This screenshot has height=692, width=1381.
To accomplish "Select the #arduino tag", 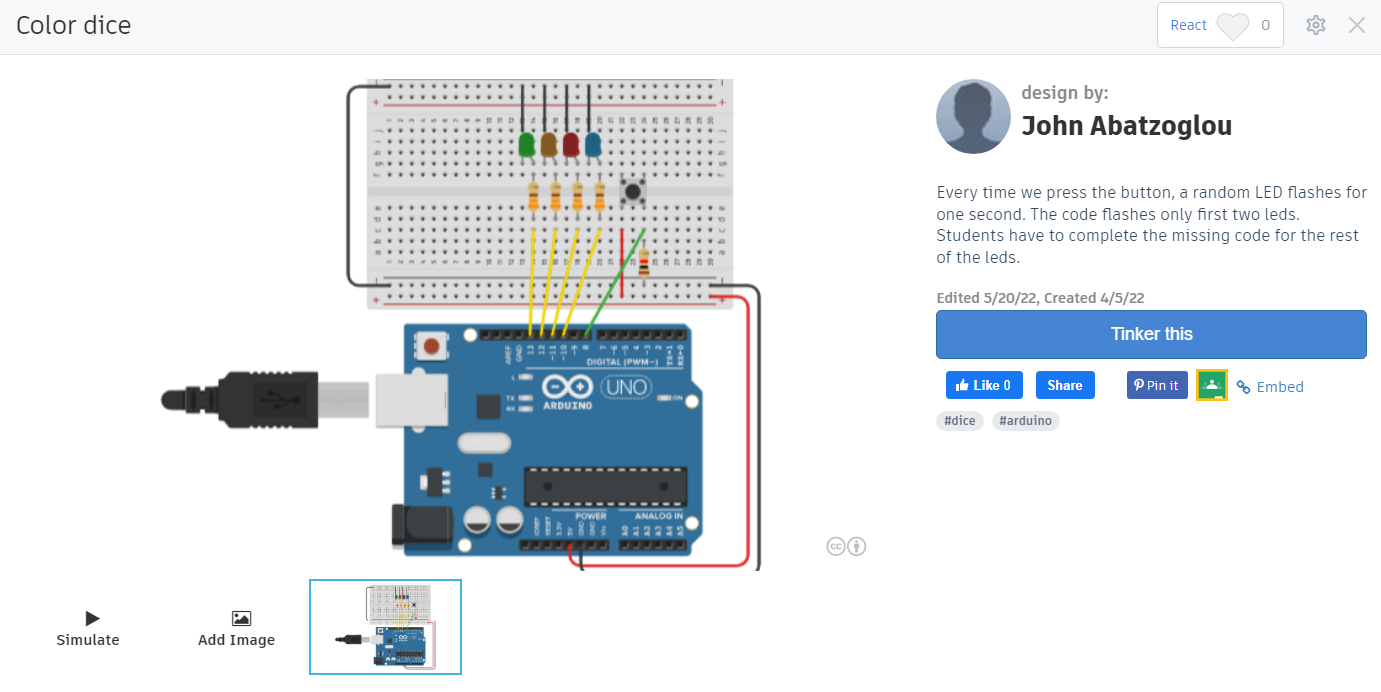I will (1025, 421).
